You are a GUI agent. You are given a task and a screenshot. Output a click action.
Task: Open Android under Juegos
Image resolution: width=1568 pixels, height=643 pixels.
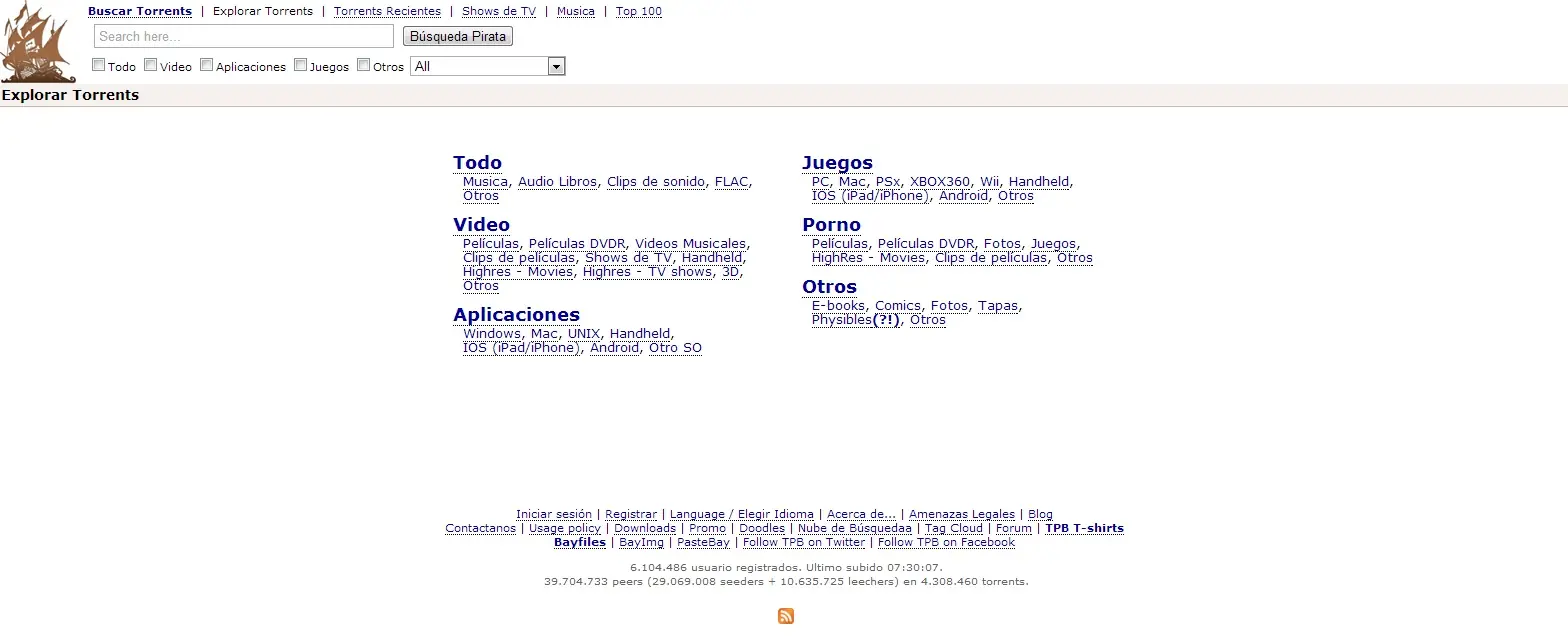click(x=963, y=196)
